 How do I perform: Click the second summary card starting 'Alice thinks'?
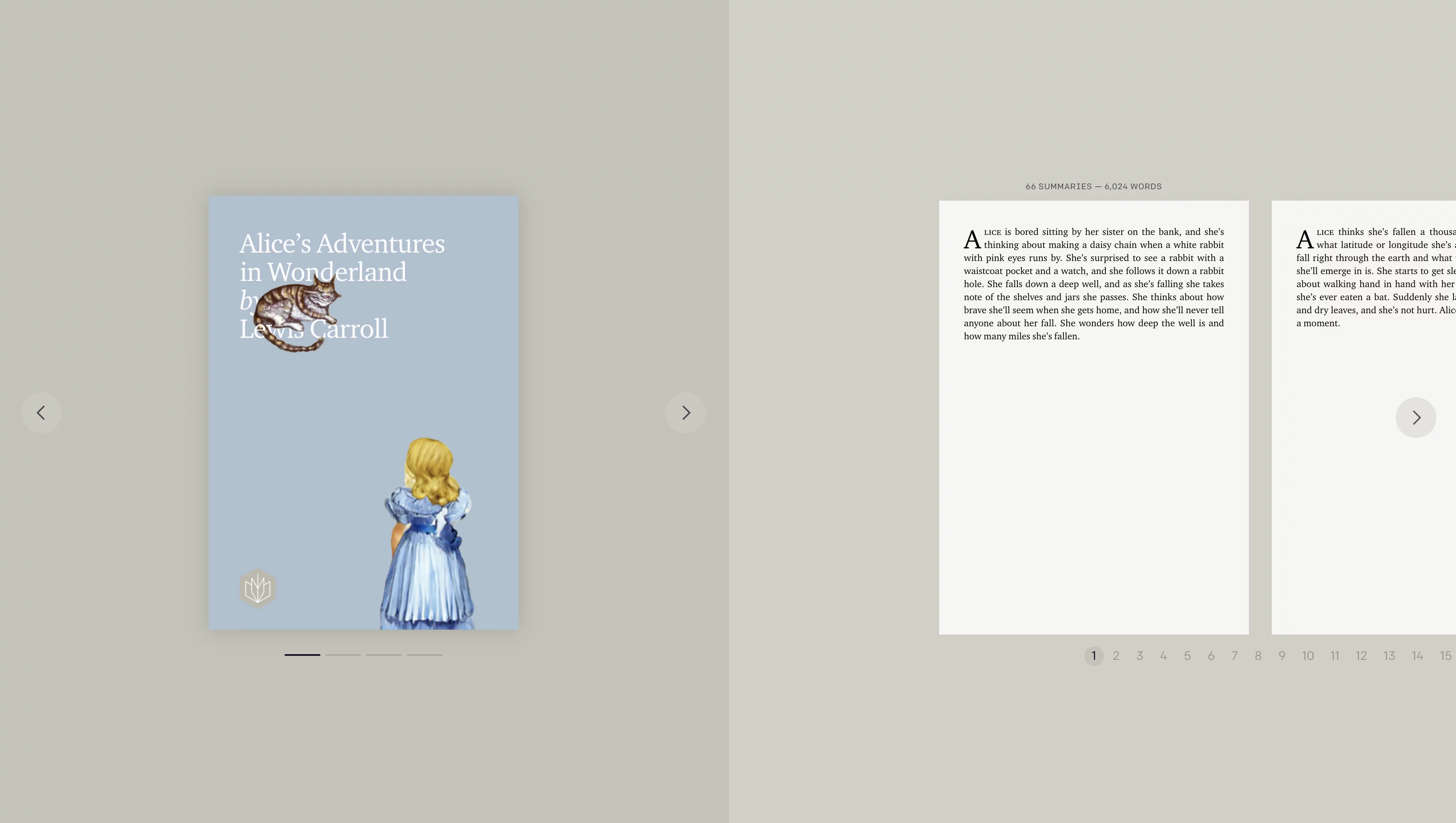1364,418
